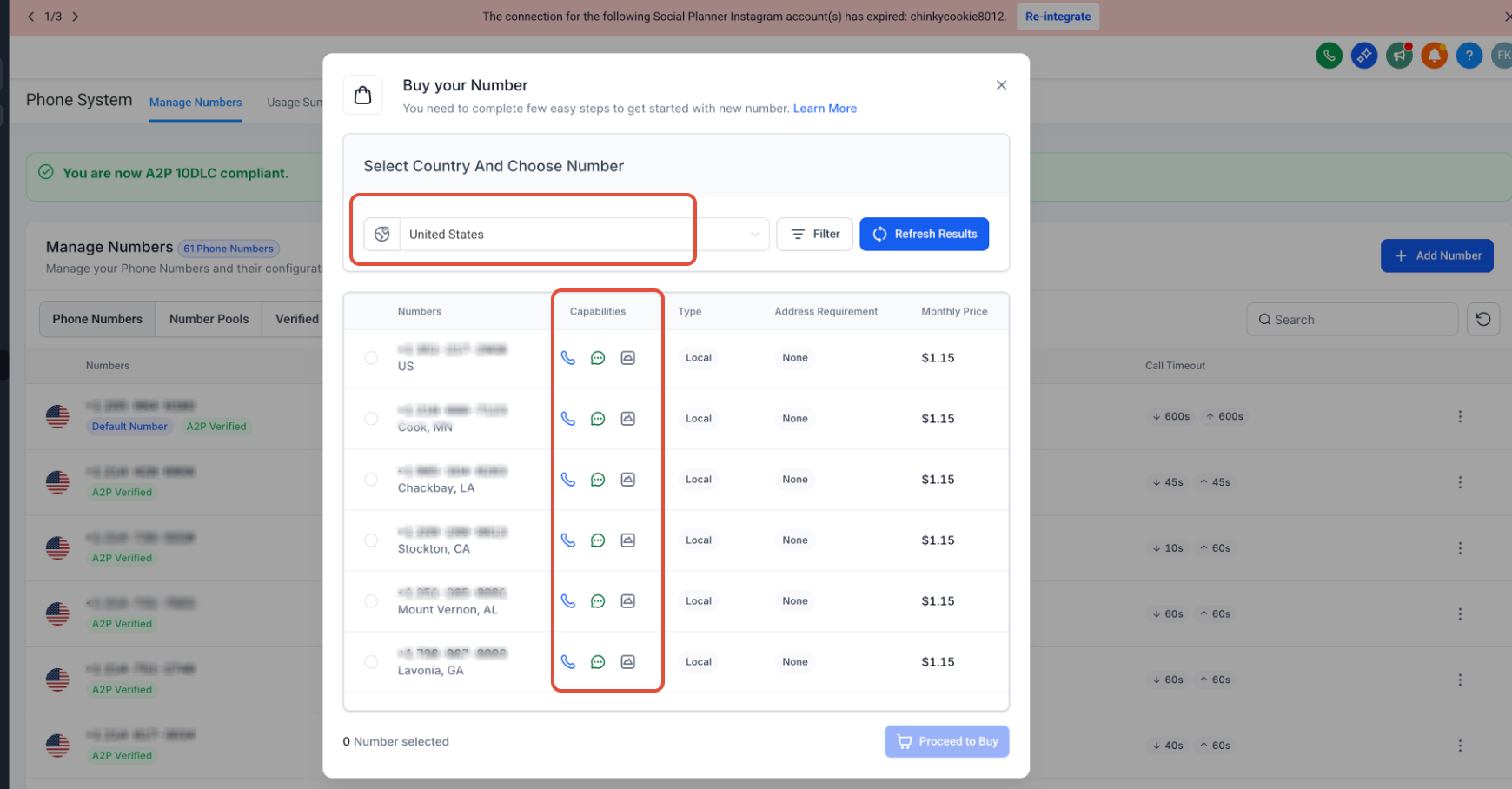1512x789 pixels.
Task: Click the shopping bag icon in dialog header
Action: click(x=363, y=95)
